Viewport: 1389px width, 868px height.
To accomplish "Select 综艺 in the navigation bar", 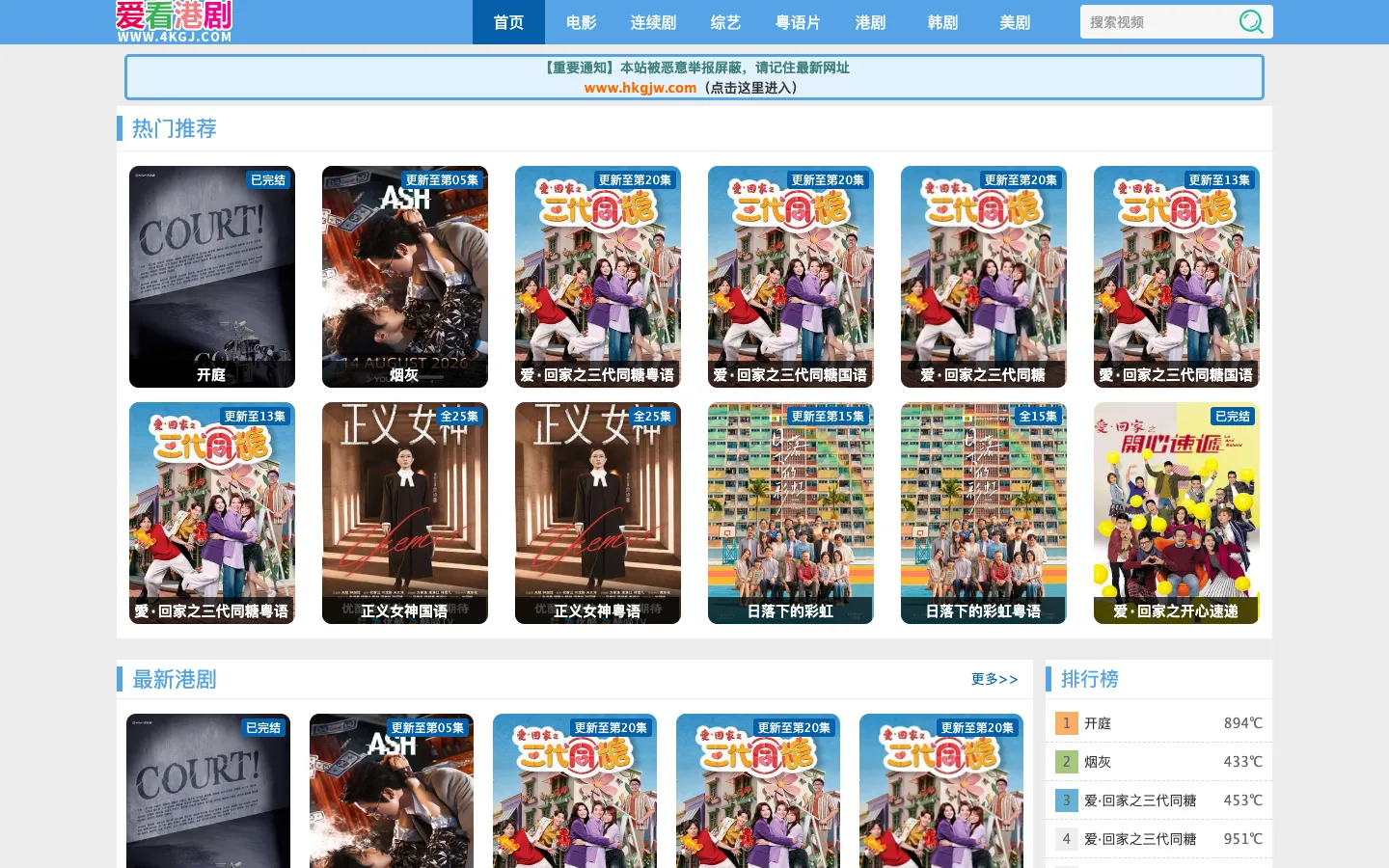I will pyautogui.click(x=725, y=22).
